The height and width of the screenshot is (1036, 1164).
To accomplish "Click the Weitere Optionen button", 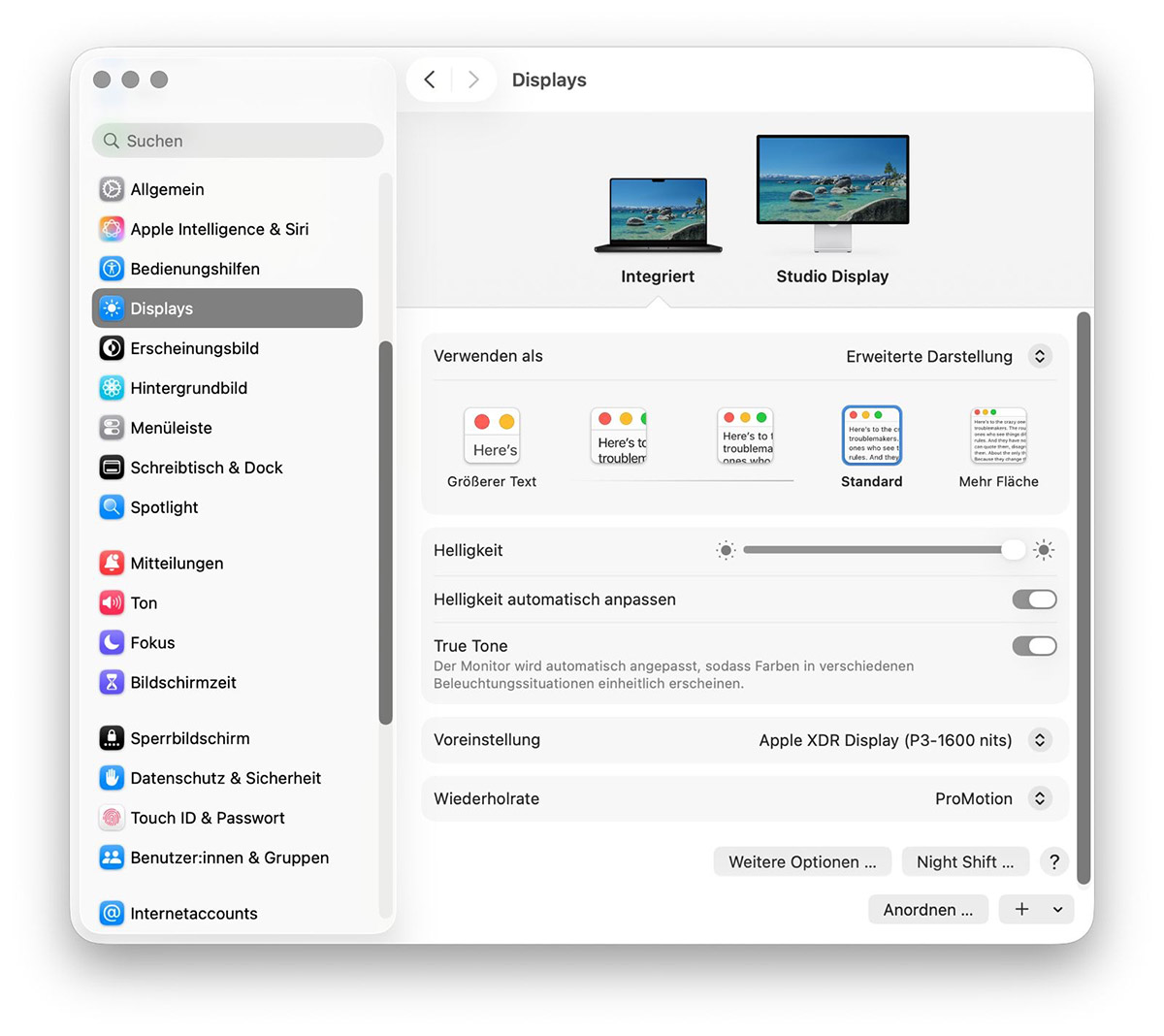I will 802,861.
